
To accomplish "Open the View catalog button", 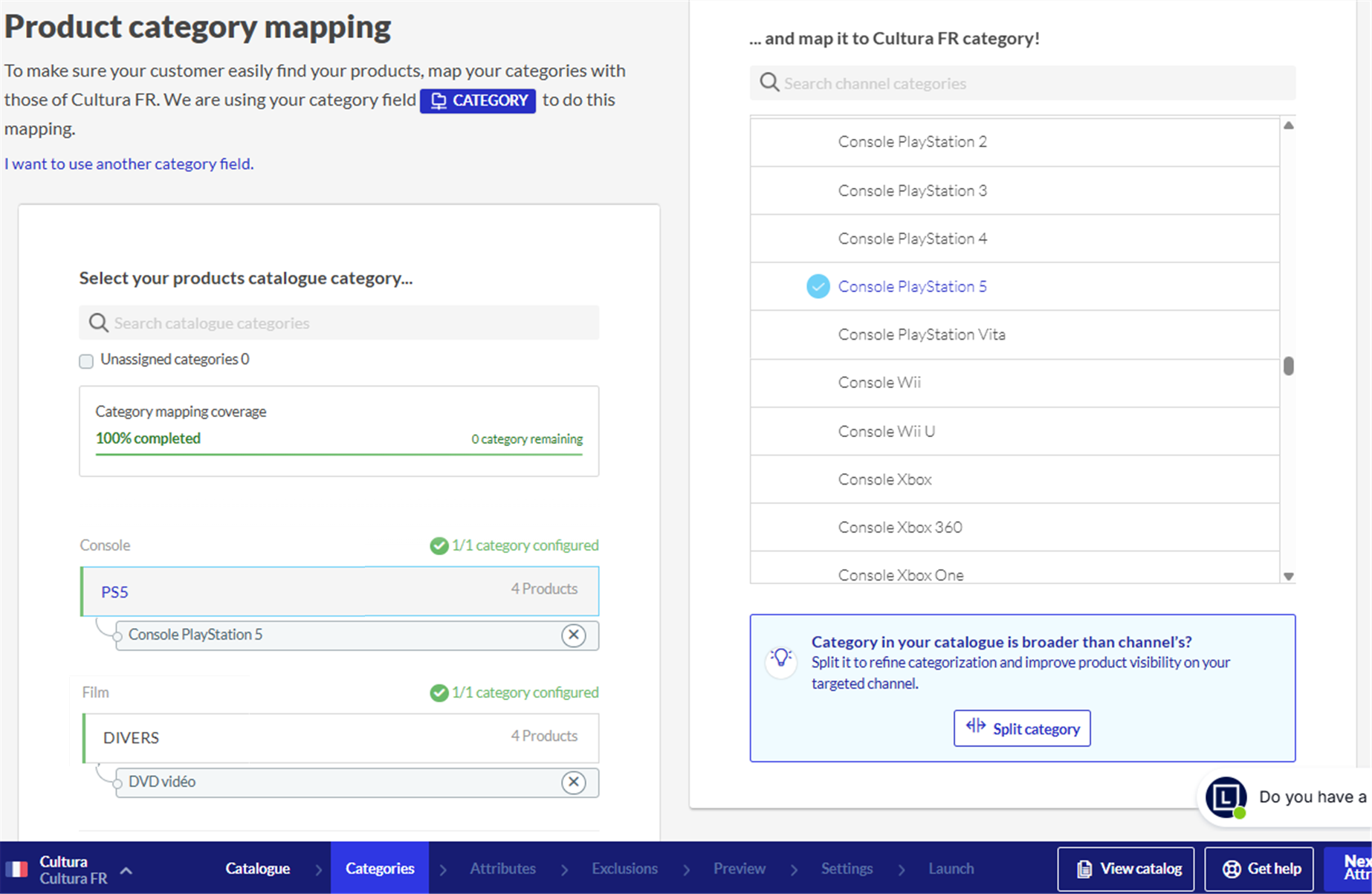I will (1125, 869).
